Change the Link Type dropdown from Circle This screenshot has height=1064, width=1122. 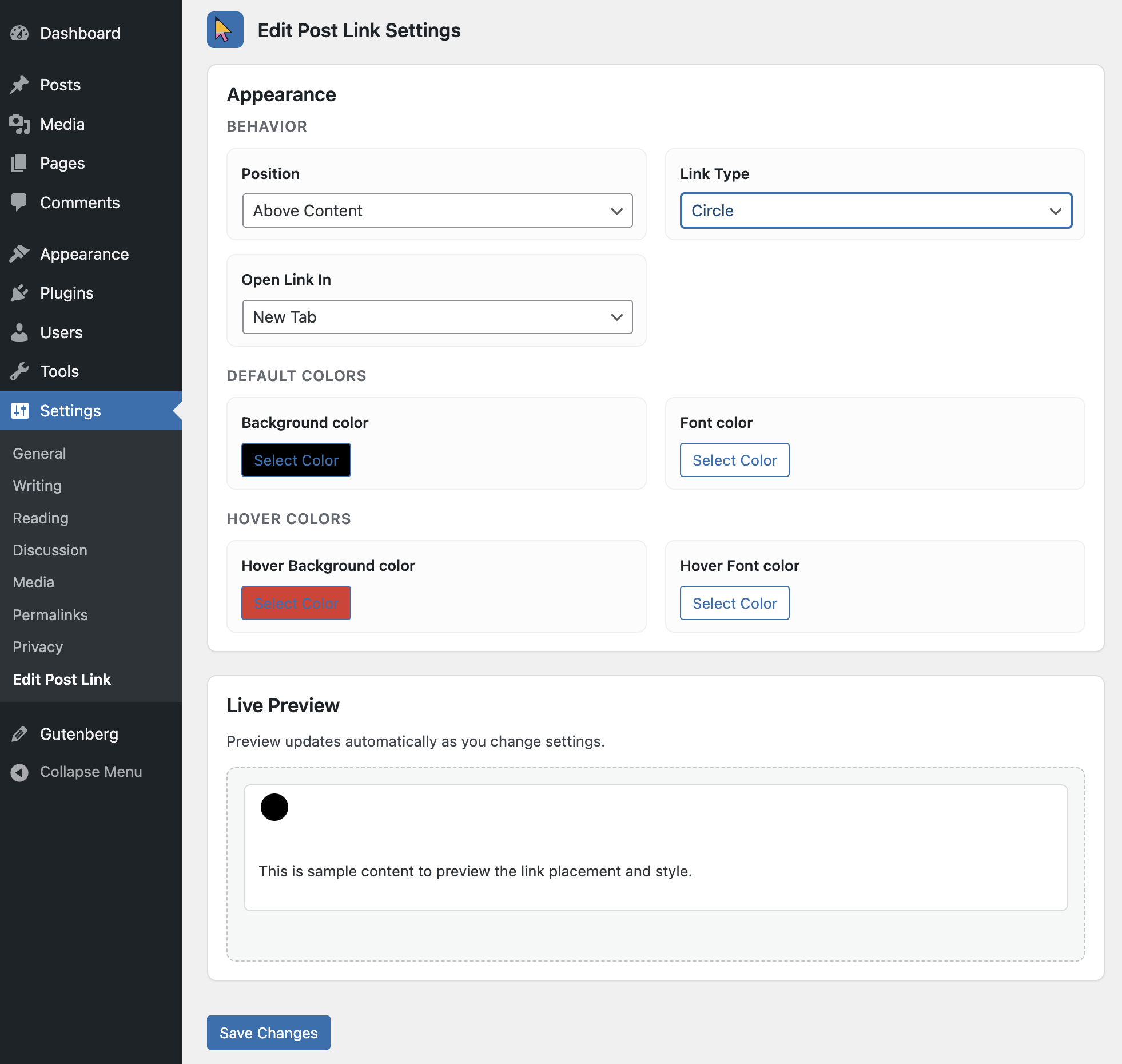coord(876,211)
